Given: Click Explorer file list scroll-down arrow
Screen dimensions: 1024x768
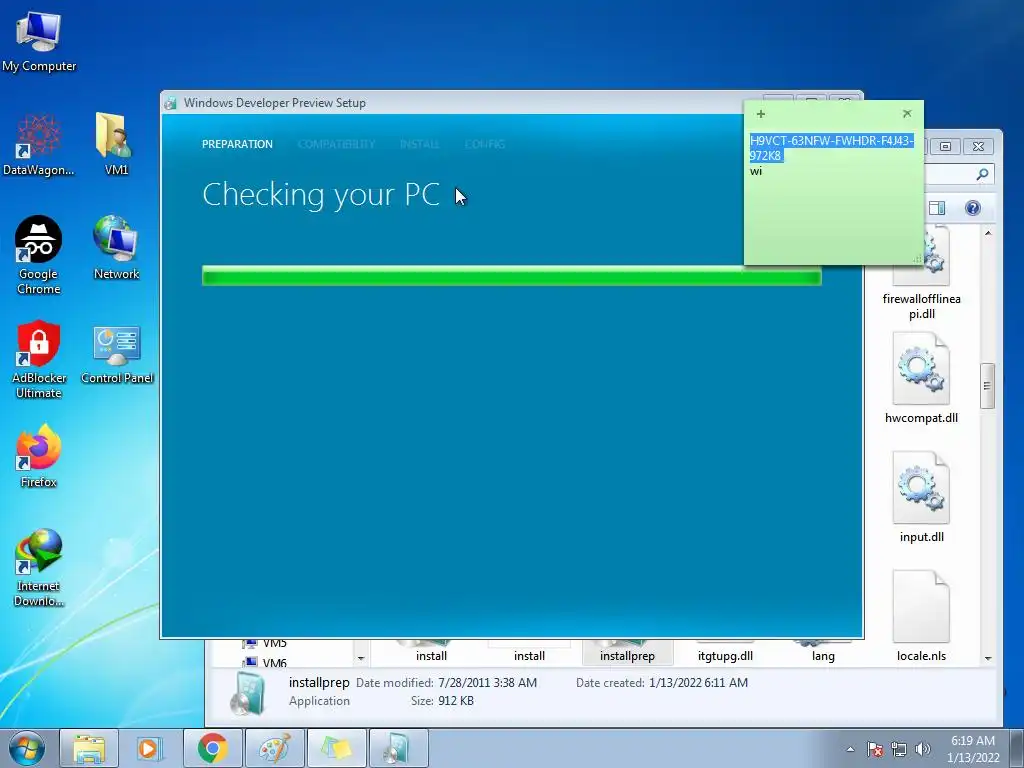Looking at the screenshot, I should [987, 658].
